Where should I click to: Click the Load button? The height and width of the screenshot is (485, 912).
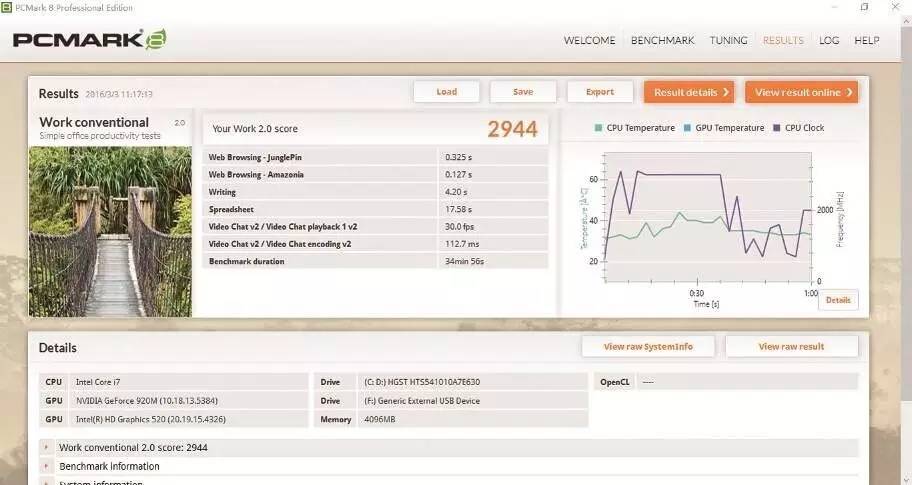[x=447, y=92]
